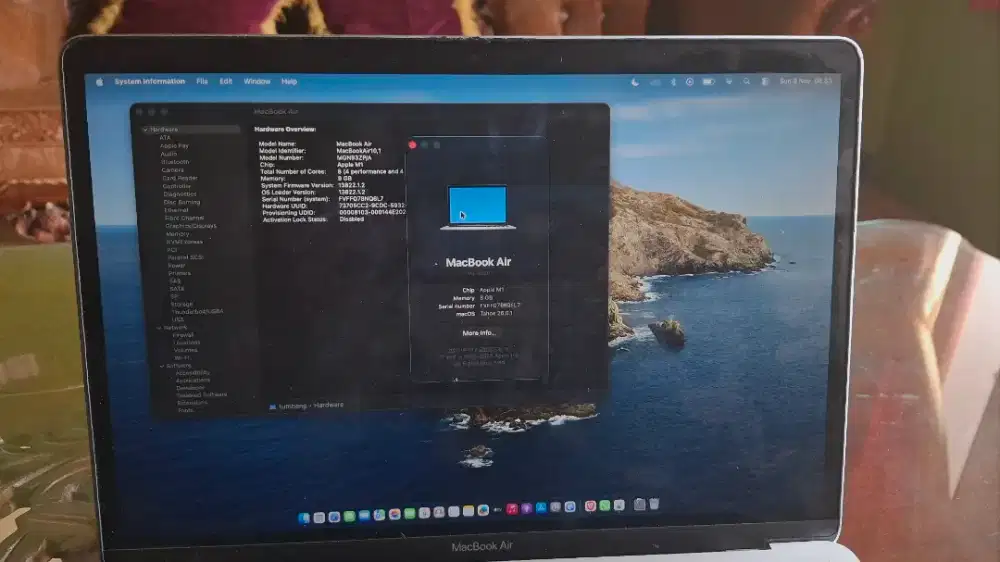This screenshot has height=562, width=1000.
Task: Open Podcasts from the Dock
Action: [x=527, y=508]
